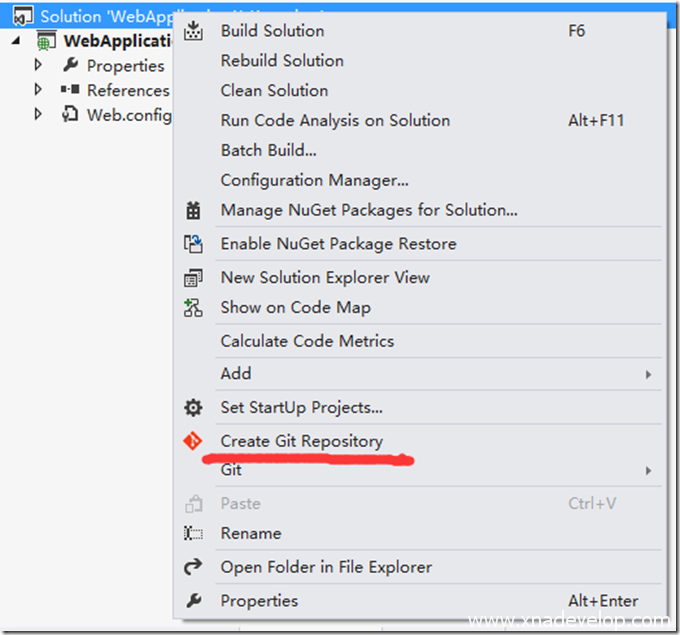Expand the Properties tree node
This screenshot has width=680, height=635.
(x=39, y=65)
